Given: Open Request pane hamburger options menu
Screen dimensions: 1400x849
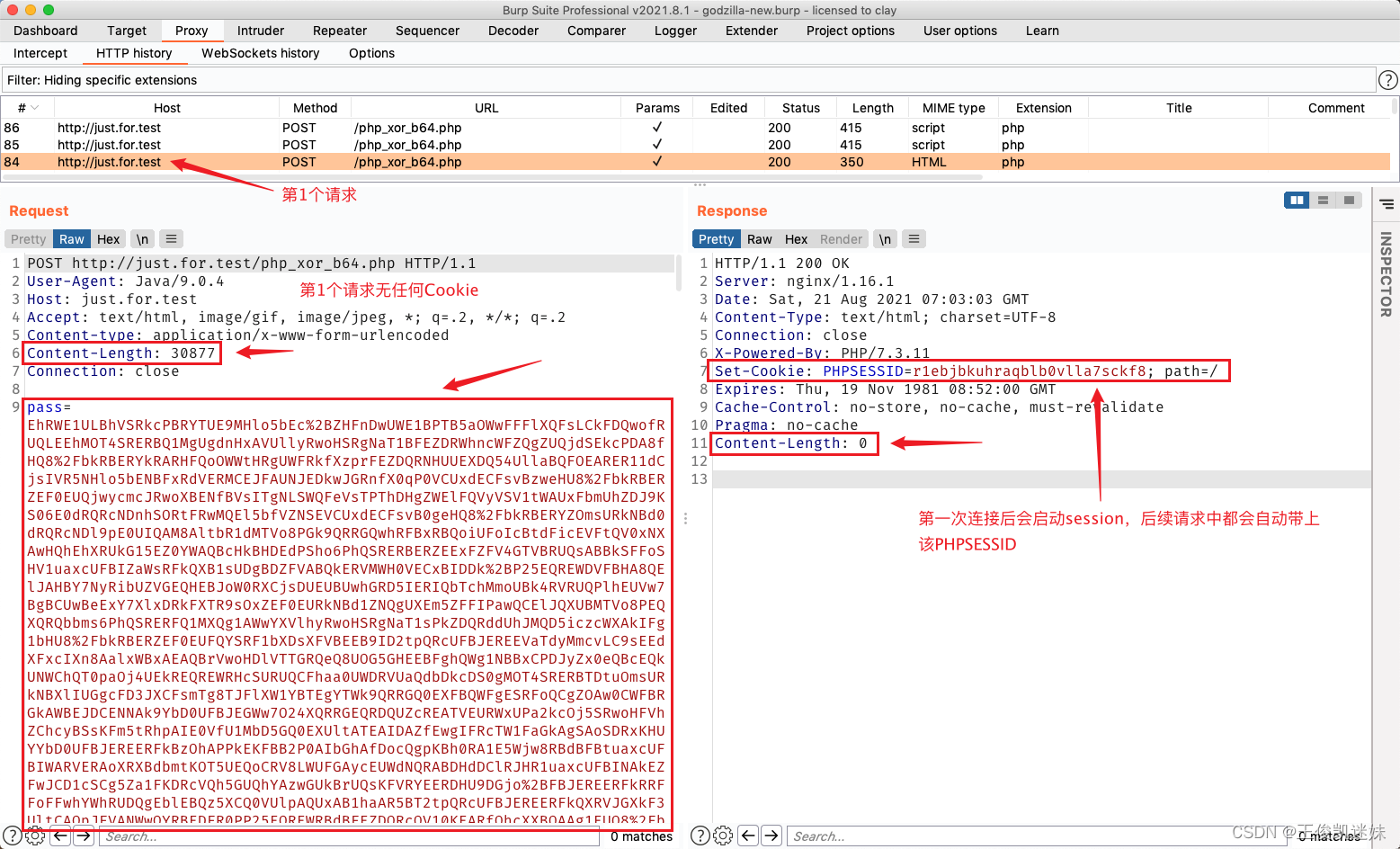Looking at the screenshot, I should [x=171, y=239].
